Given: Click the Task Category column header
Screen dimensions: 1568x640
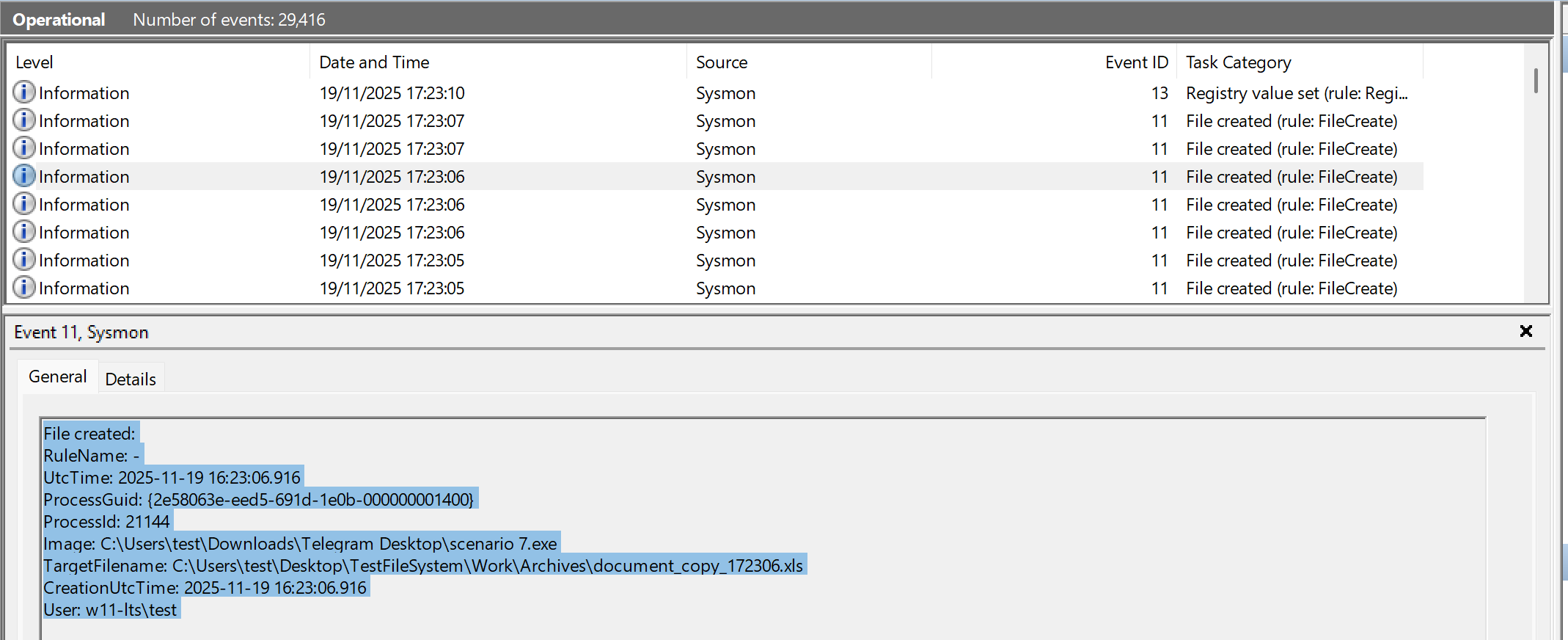Looking at the screenshot, I should point(1238,62).
